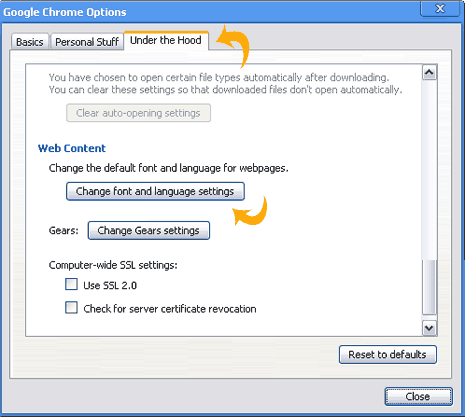Enable Use SSL 2.0 checkbox

click(71, 285)
